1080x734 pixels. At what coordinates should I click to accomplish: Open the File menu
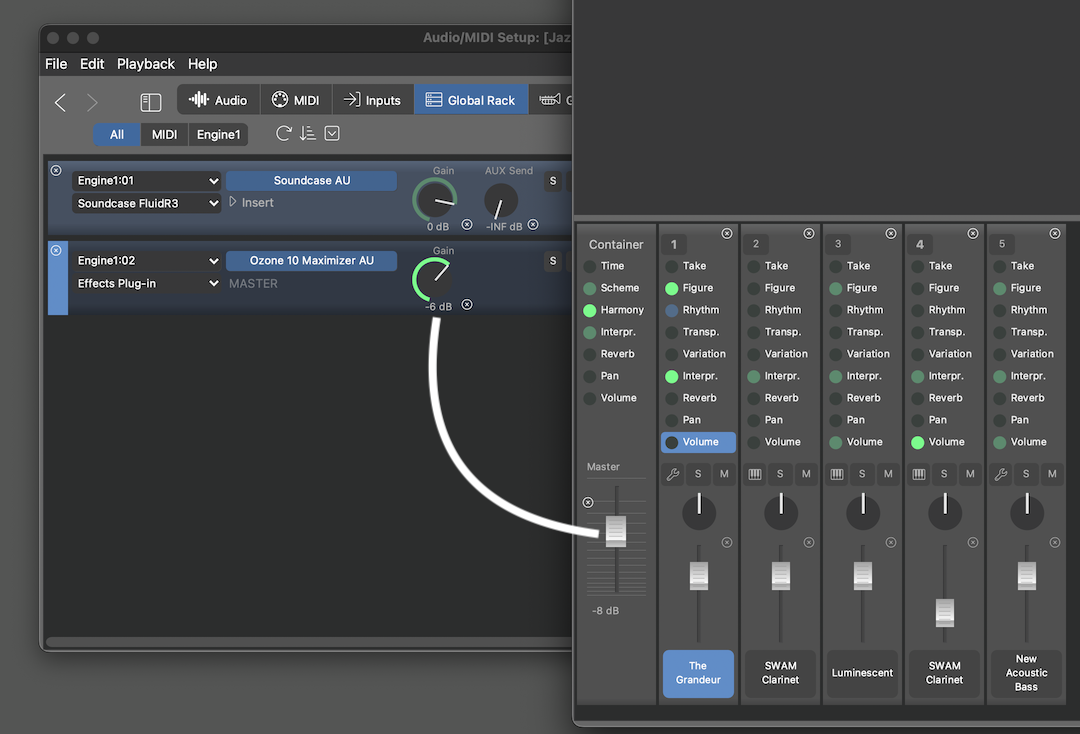[x=56, y=64]
